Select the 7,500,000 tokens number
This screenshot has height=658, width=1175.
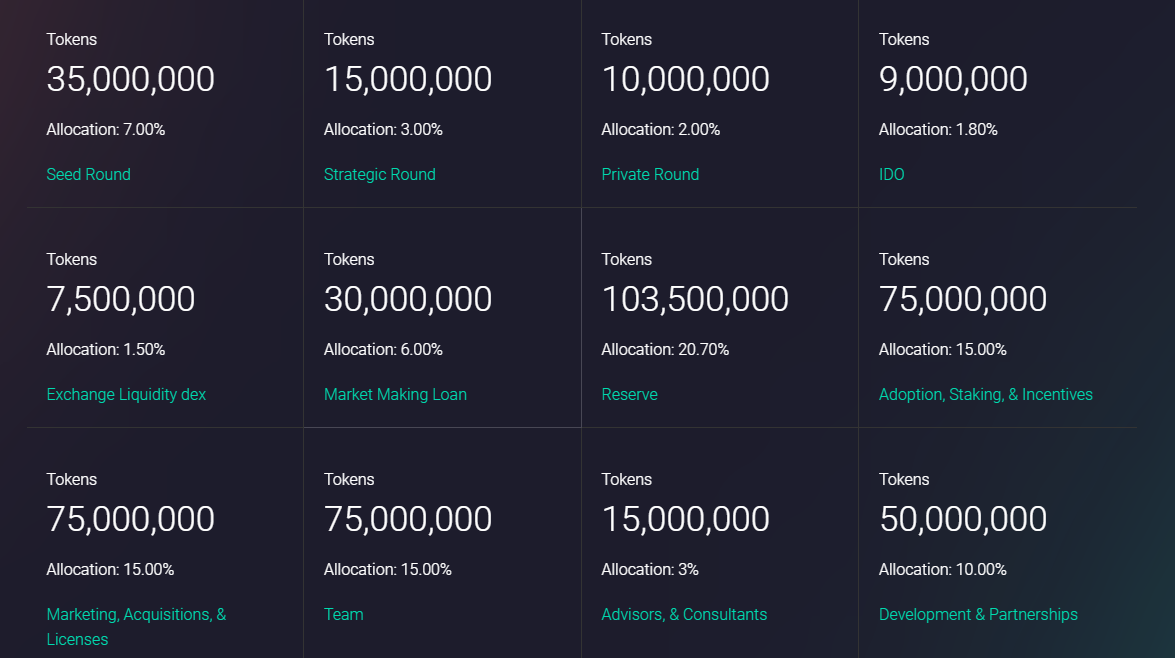[x=121, y=300]
